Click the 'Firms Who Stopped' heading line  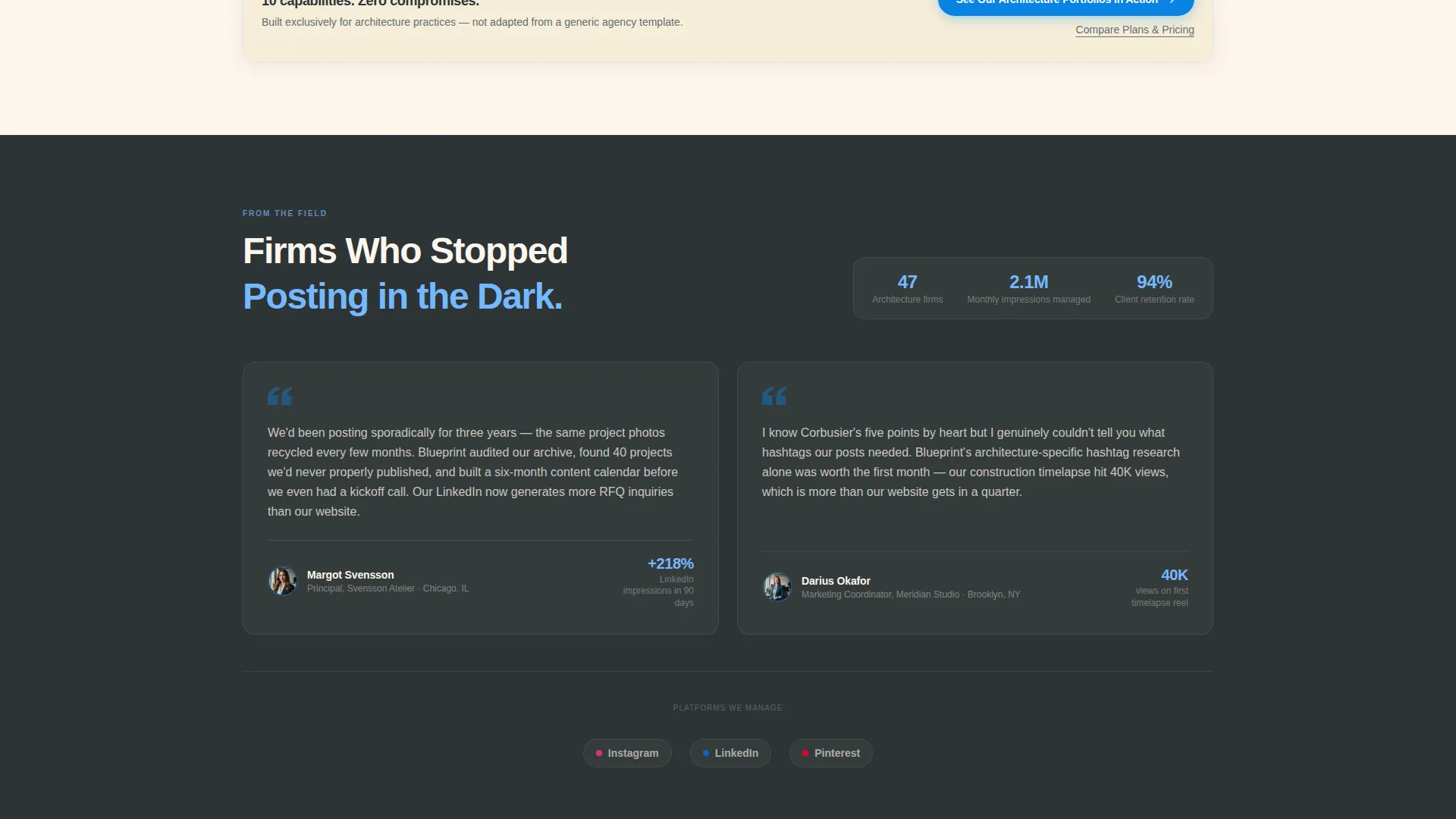coord(405,251)
